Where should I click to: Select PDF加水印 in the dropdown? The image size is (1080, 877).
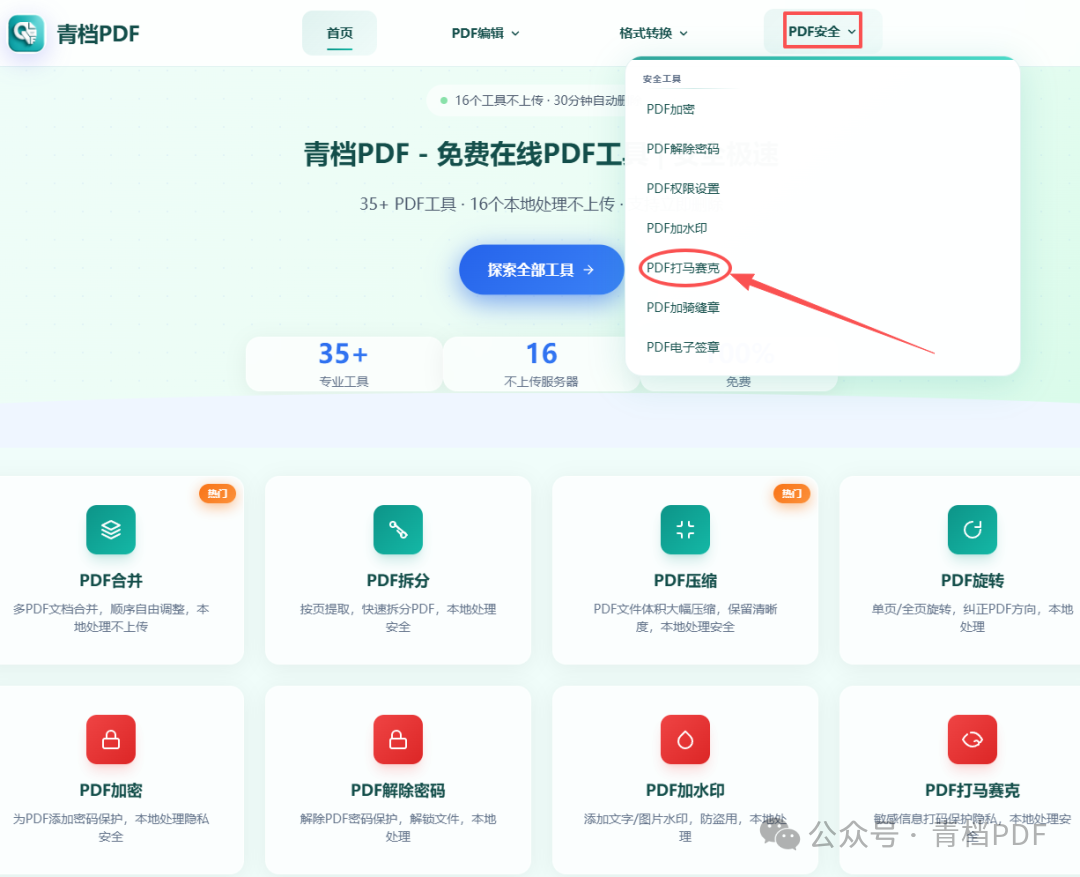676,228
